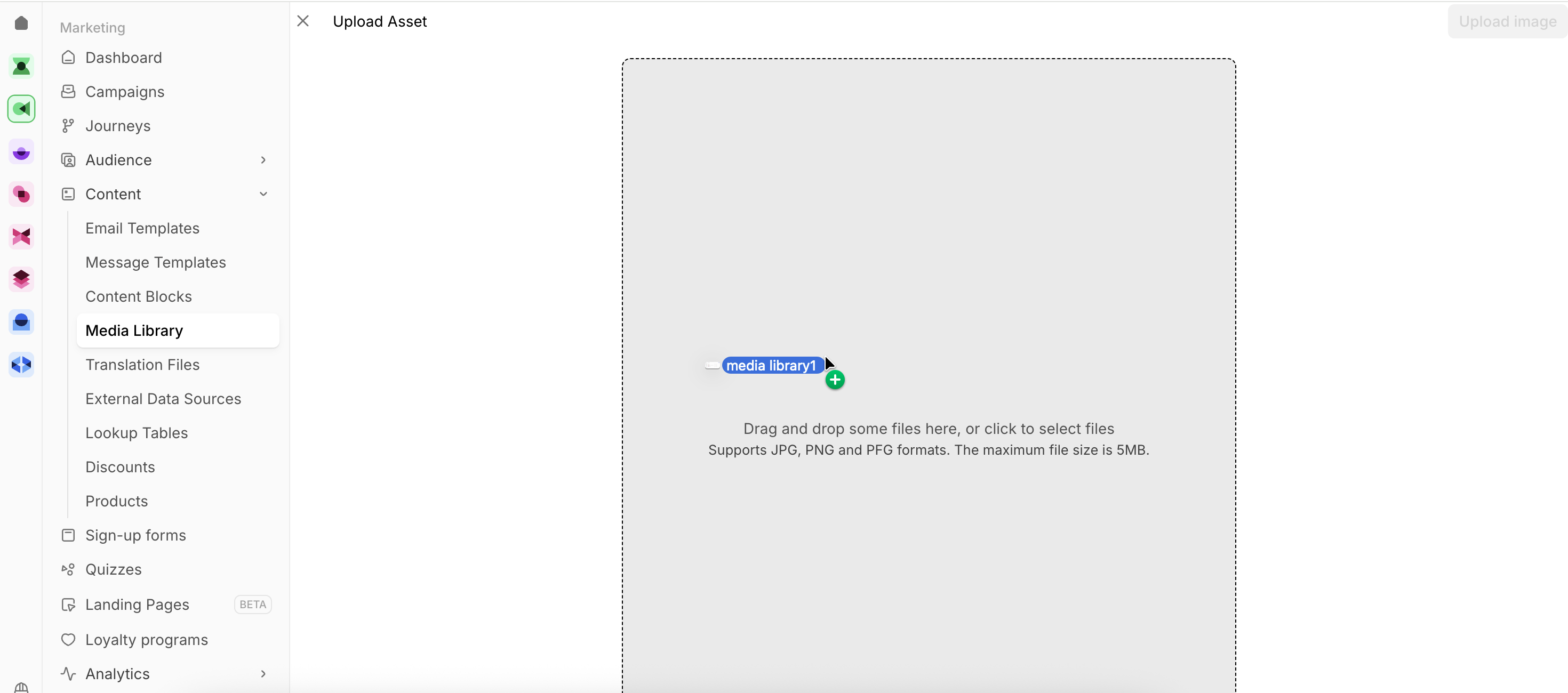
Task: Open the pink overlapping circles app icon
Action: (x=21, y=194)
